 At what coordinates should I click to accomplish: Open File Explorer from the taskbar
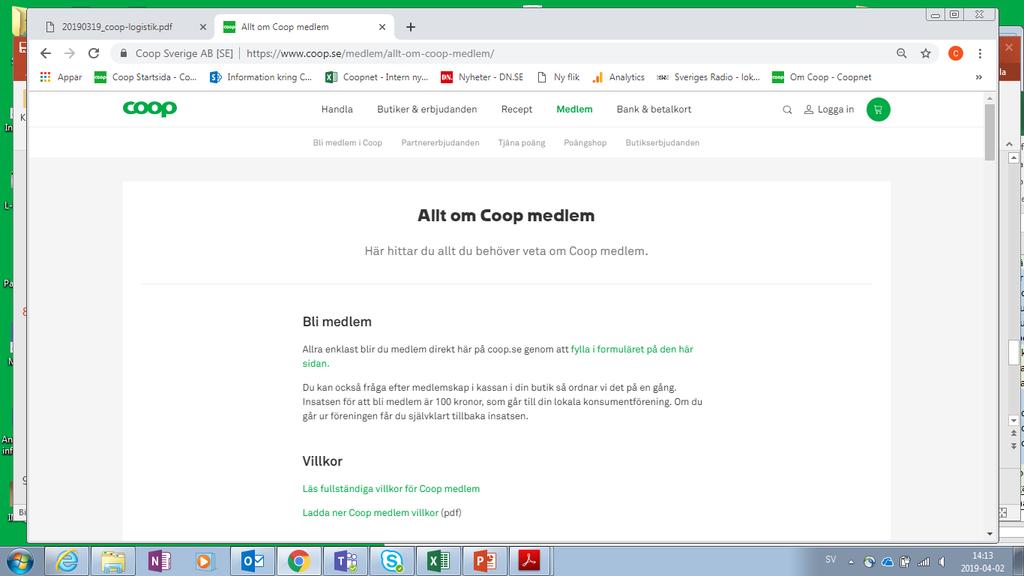112,561
